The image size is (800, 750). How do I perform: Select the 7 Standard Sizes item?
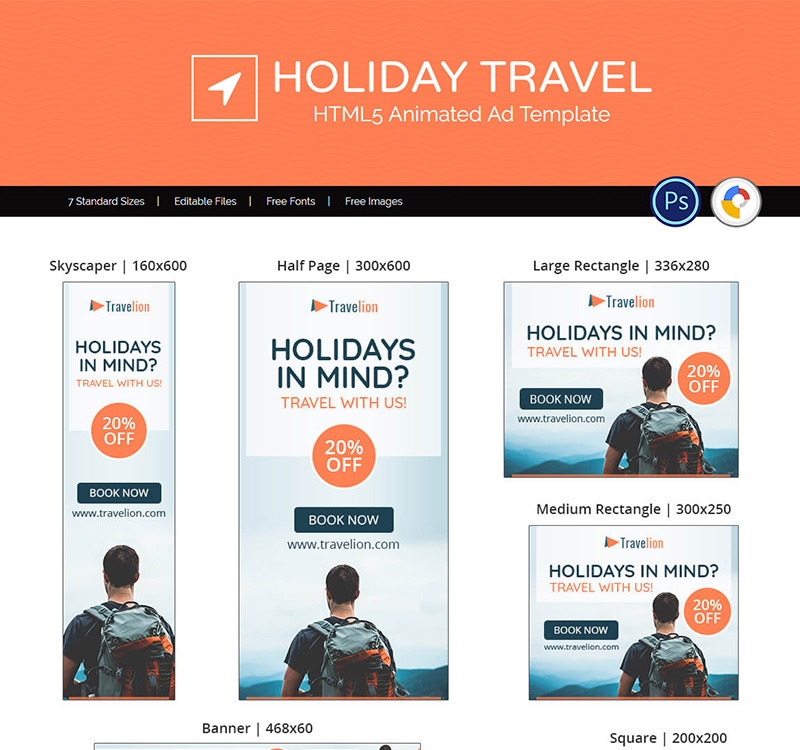coord(106,202)
